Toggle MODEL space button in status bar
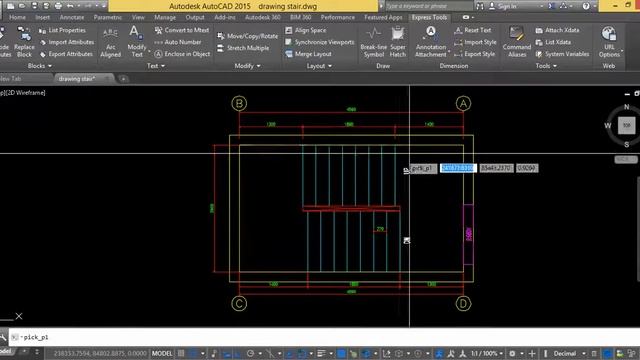640x360 pixels. (162, 353)
